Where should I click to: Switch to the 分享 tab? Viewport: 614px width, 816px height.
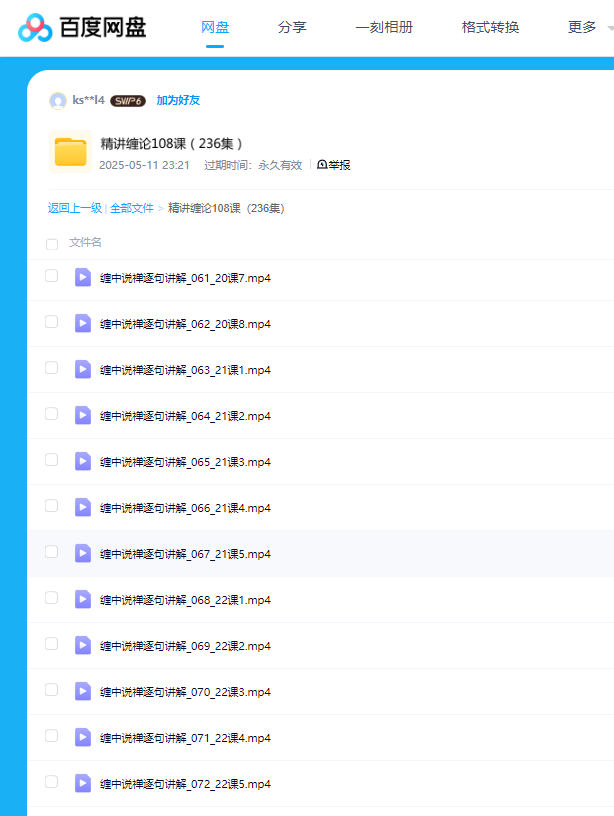(292, 28)
